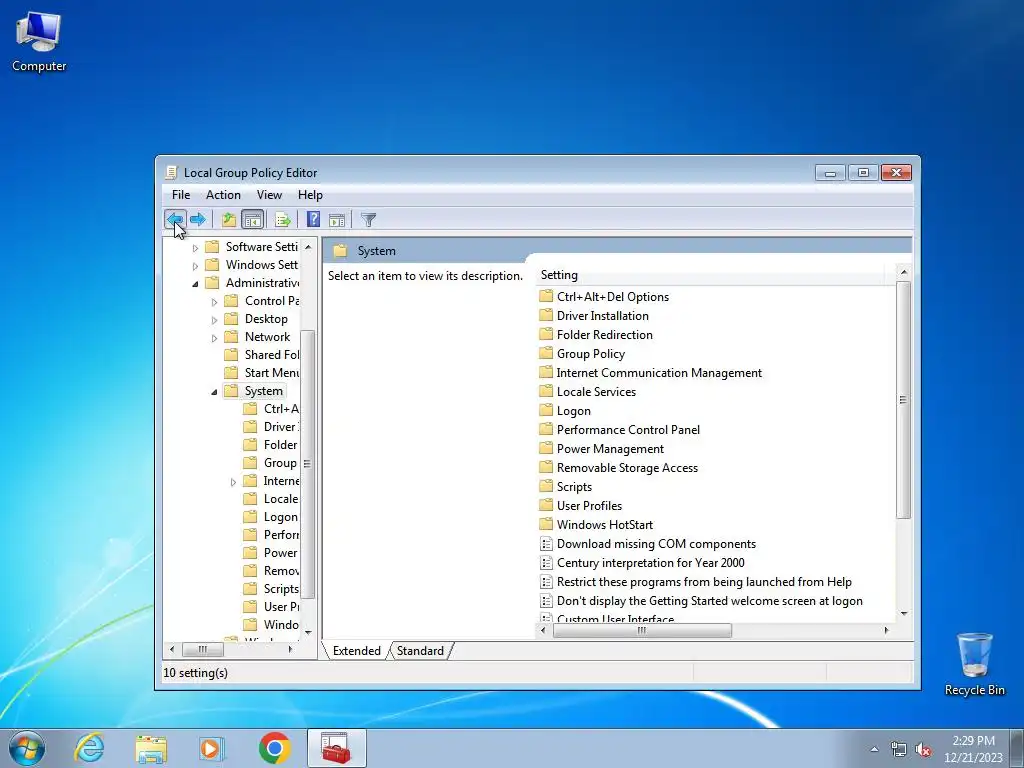Open Scripts folder in the settings list

[x=566, y=487]
